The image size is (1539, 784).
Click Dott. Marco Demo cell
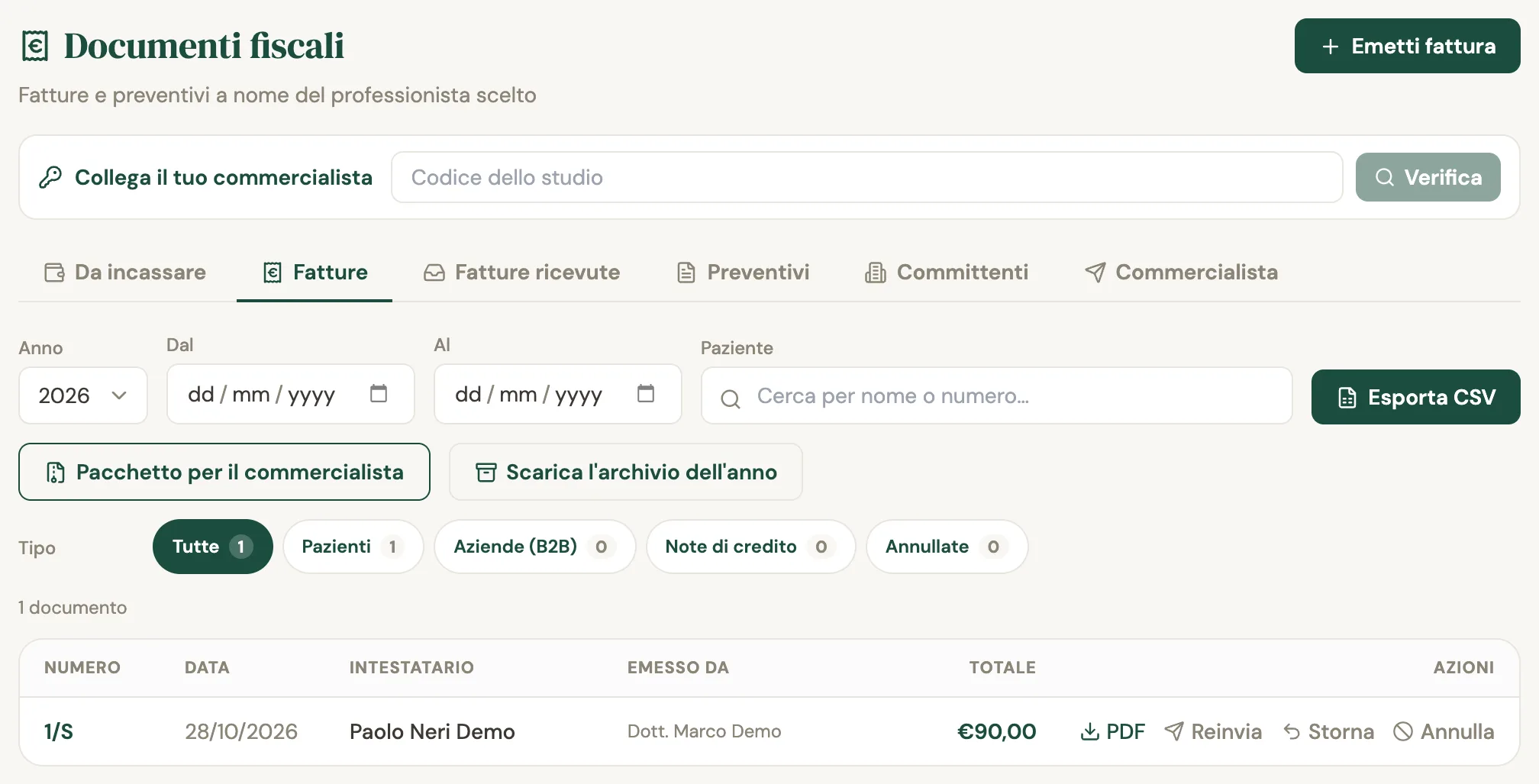[704, 731]
